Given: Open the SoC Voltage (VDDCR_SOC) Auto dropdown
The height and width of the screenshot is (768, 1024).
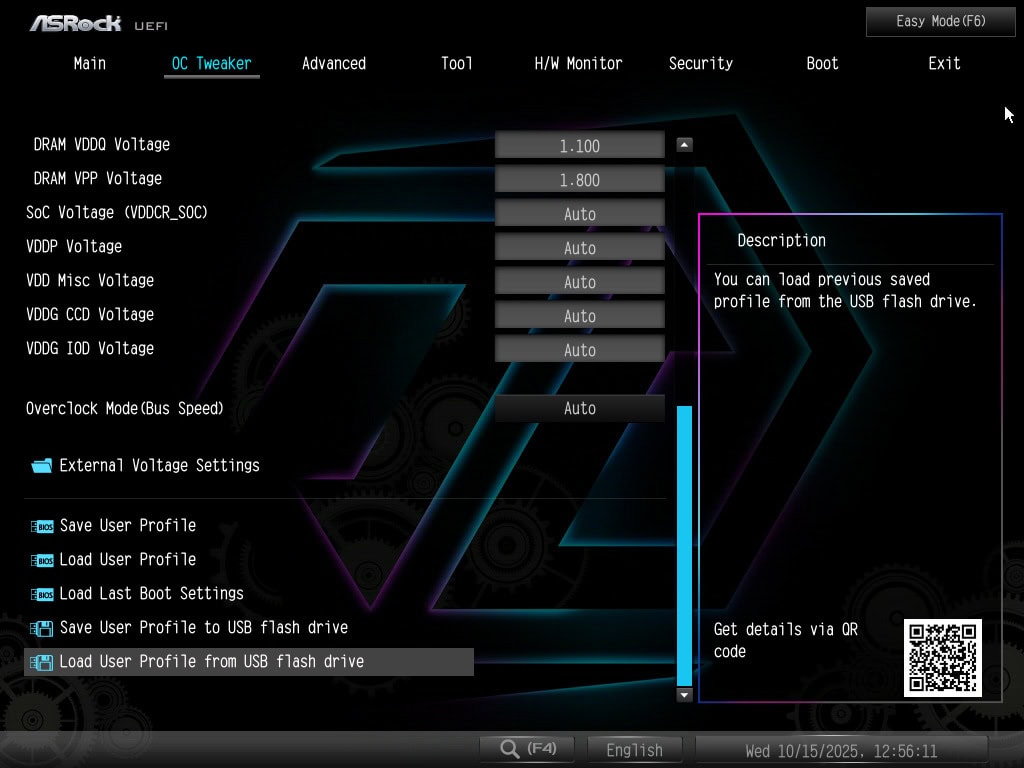Looking at the screenshot, I should click(579, 214).
